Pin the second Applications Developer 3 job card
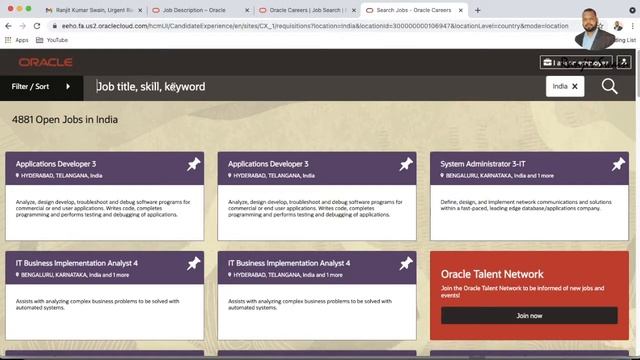The width and height of the screenshot is (640, 360). 406,164
